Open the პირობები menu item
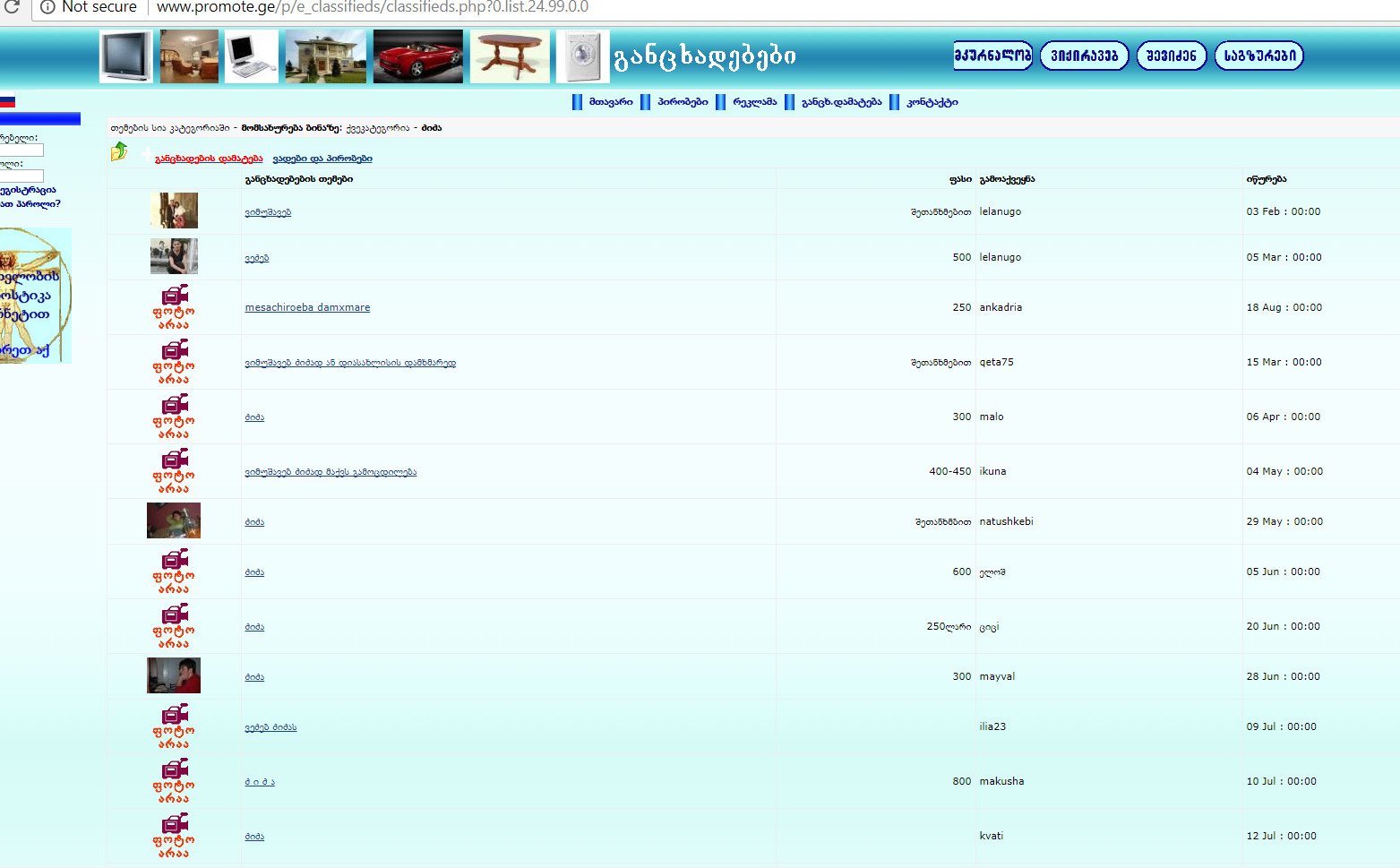Viewport: 1400px width, 868px height. pyautogui.click(x=683, y=102)
